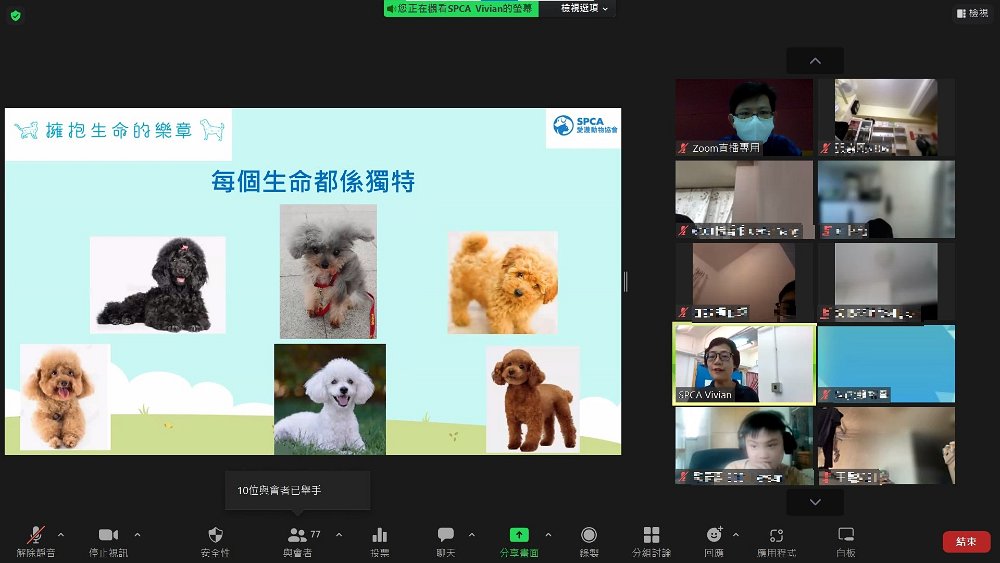Open the View (檢視) layout menu
Screen dimensions: 1000x563
coord(973,13)
